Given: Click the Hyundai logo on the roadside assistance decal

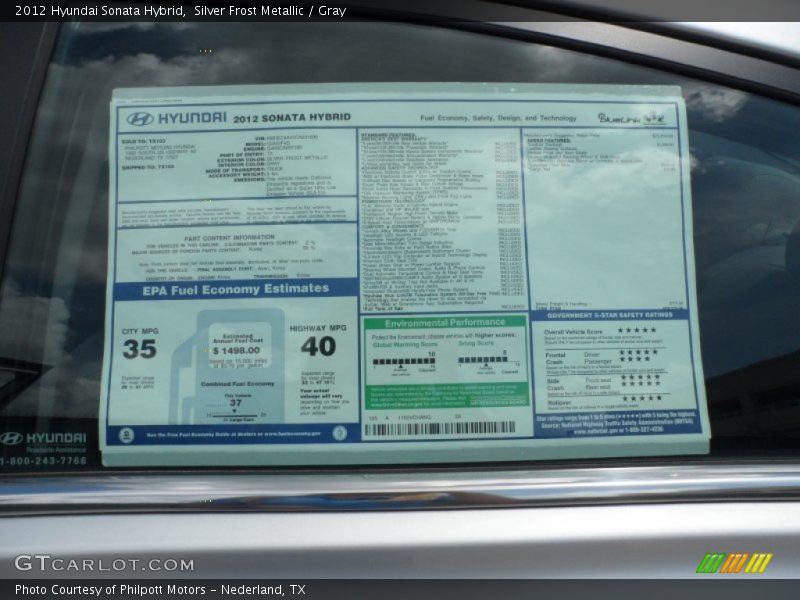Looking at the screenshot, I should (11, 438).
